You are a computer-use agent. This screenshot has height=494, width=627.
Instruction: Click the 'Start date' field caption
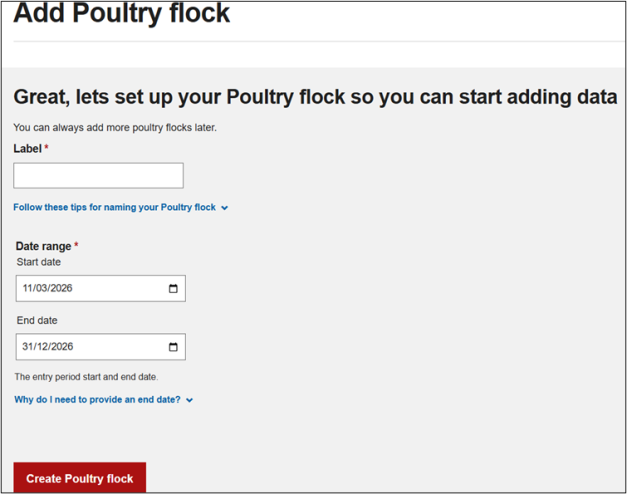(38, 262)
